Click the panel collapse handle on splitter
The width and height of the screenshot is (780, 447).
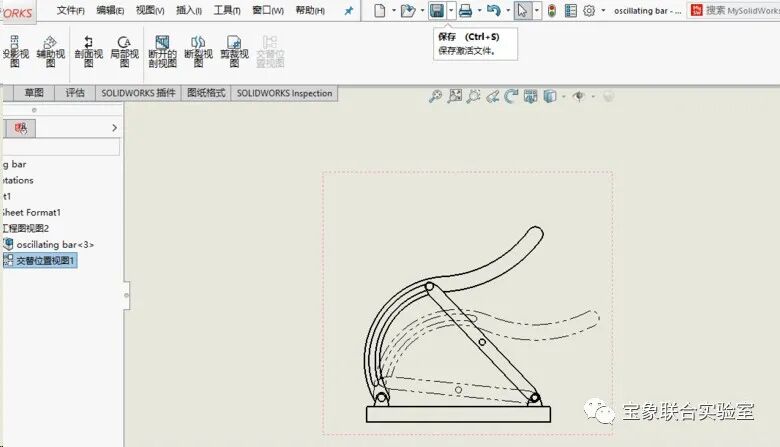click(126, 295)
